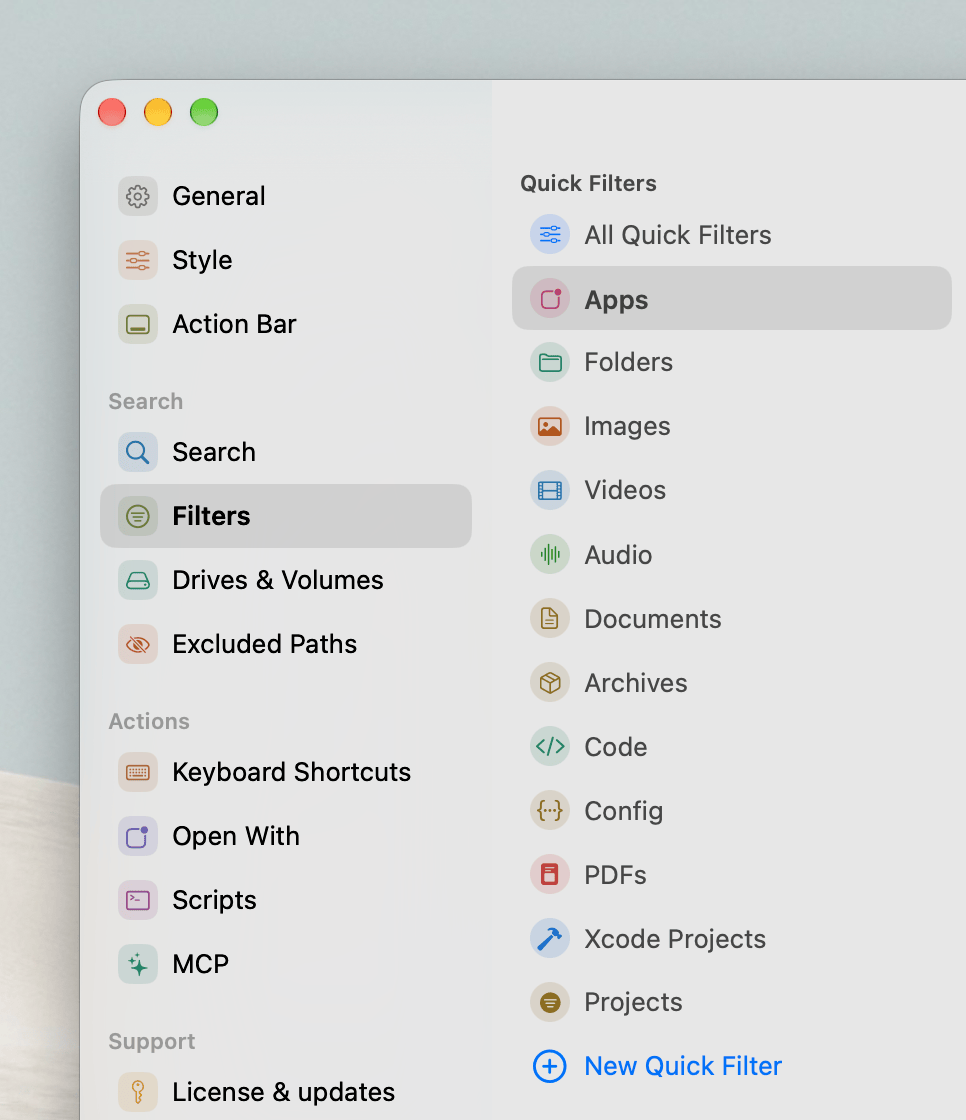This screenshot has height=1120, width=966.
Task: Click the hammer icon for Xcode Projects
Action: pos(550,939)
